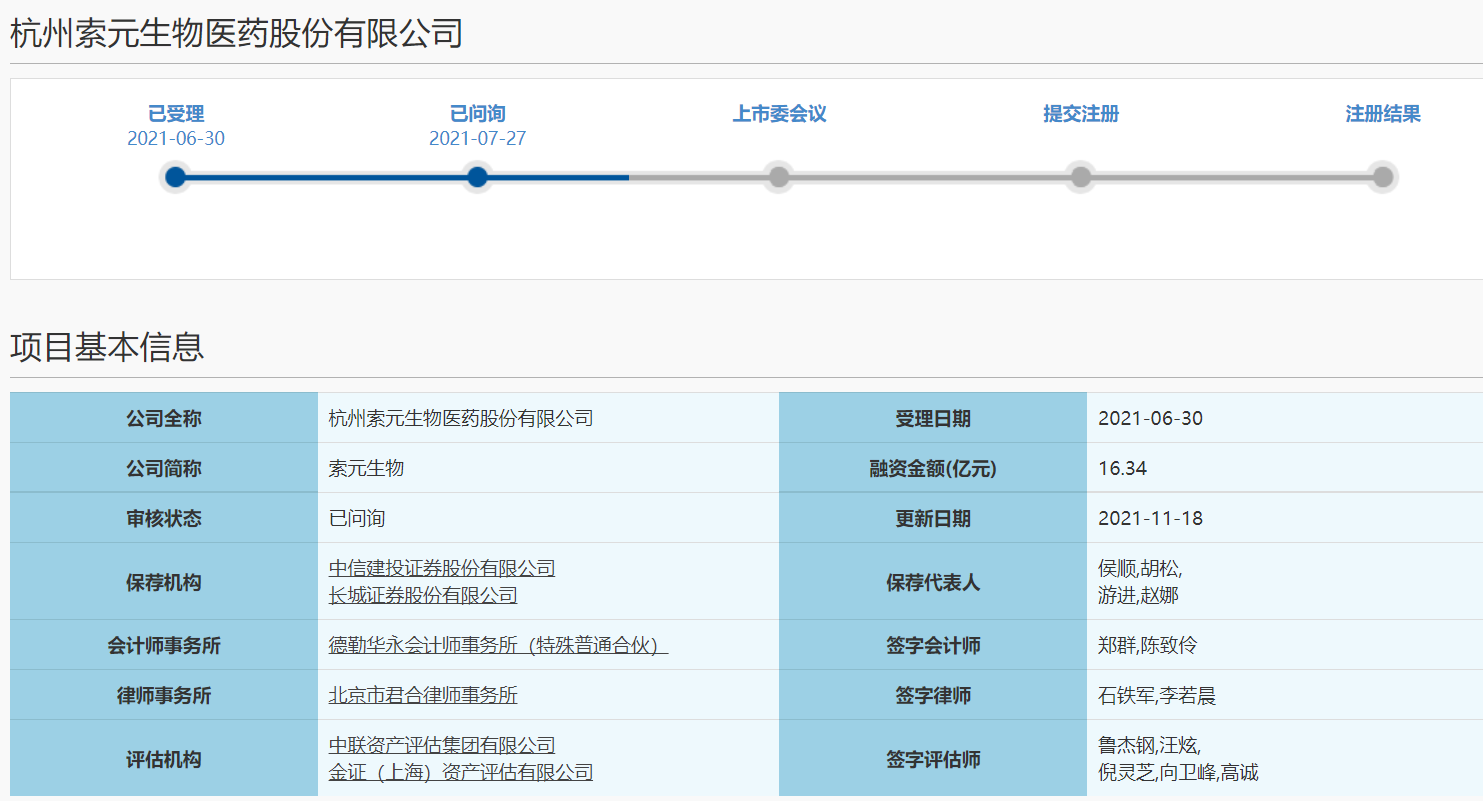The height and width of the screenshot is (801, 1483).
Task: Click the 保荐机构 label cell
Action: coord(164,582)
